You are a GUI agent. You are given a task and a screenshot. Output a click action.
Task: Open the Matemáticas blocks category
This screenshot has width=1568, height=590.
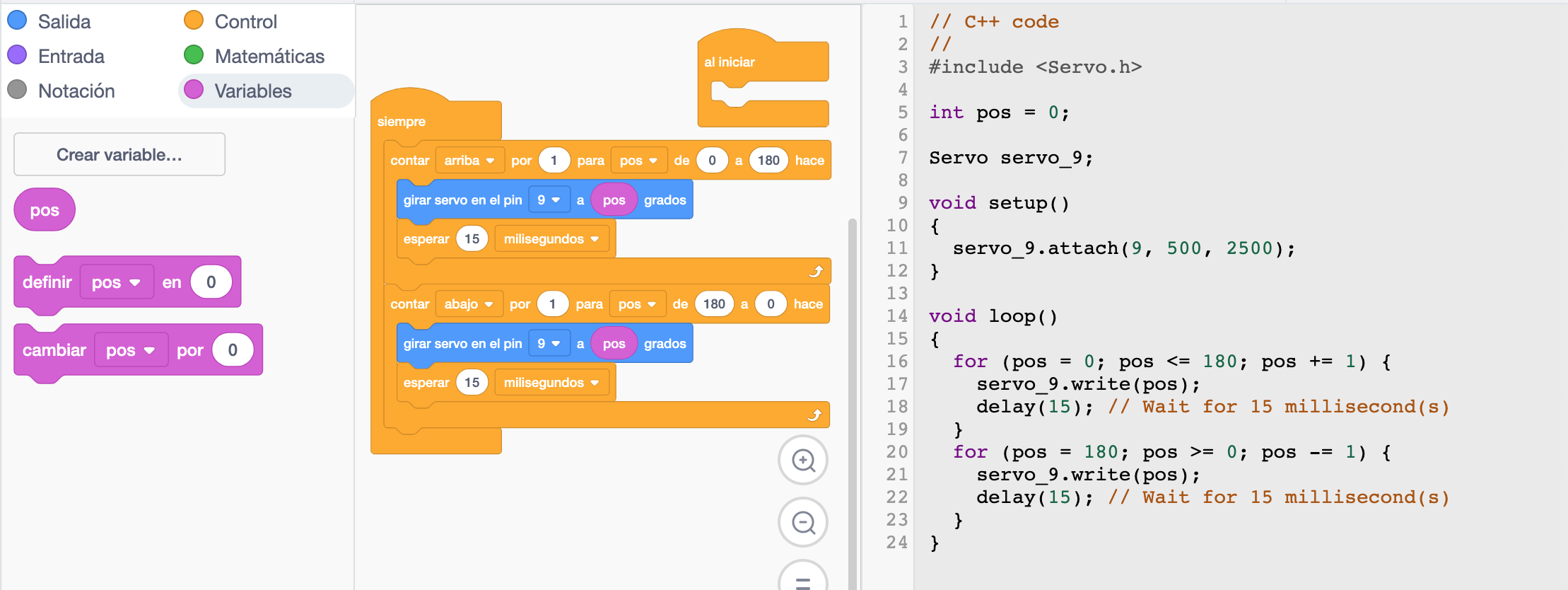point(269,56)
